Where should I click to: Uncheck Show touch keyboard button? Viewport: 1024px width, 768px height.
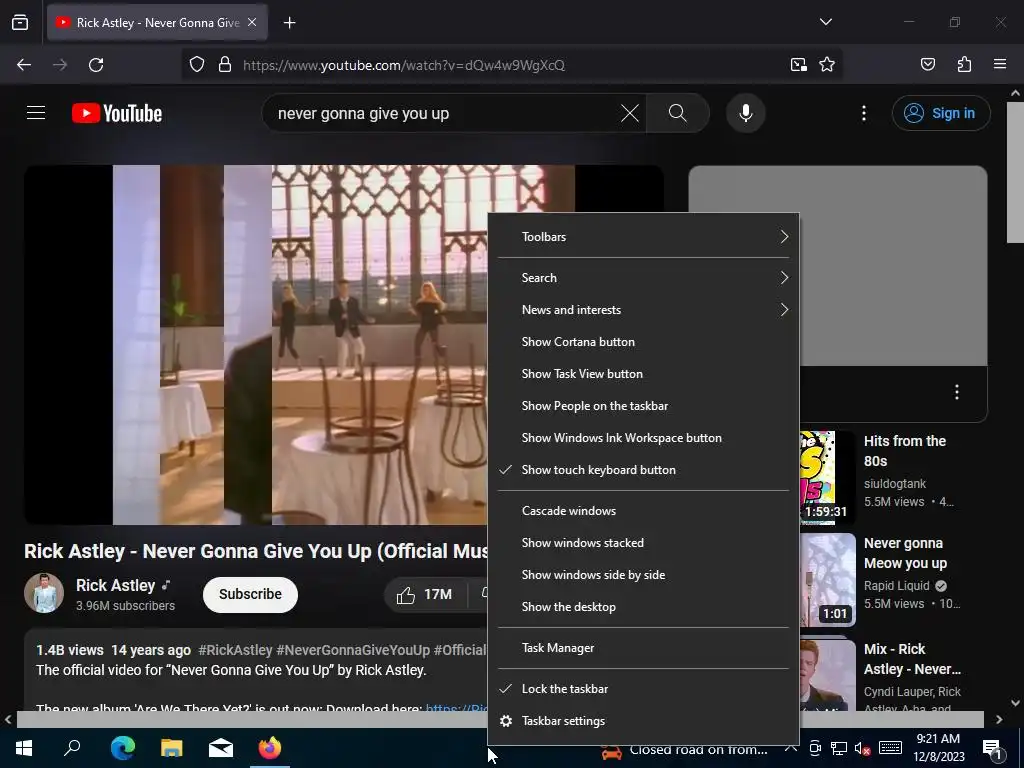coord(643,470)
